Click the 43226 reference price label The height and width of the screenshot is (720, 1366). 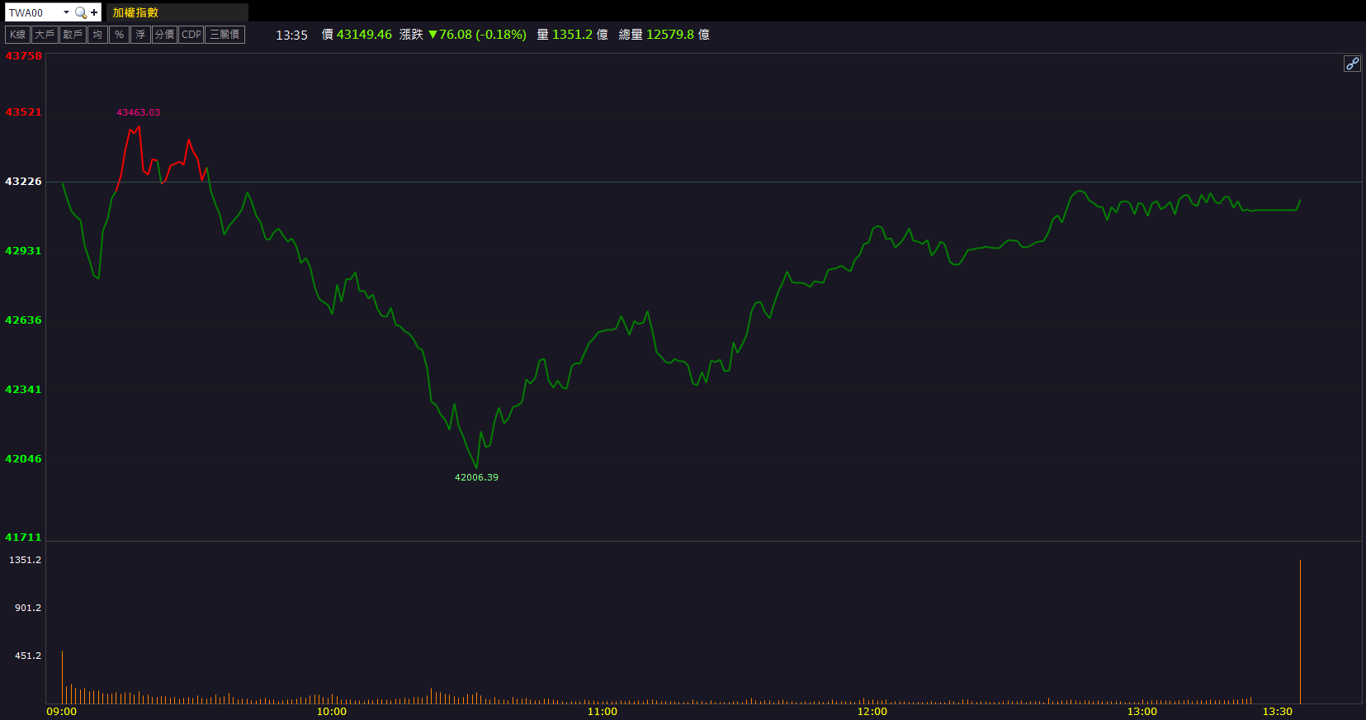point(24,181)
